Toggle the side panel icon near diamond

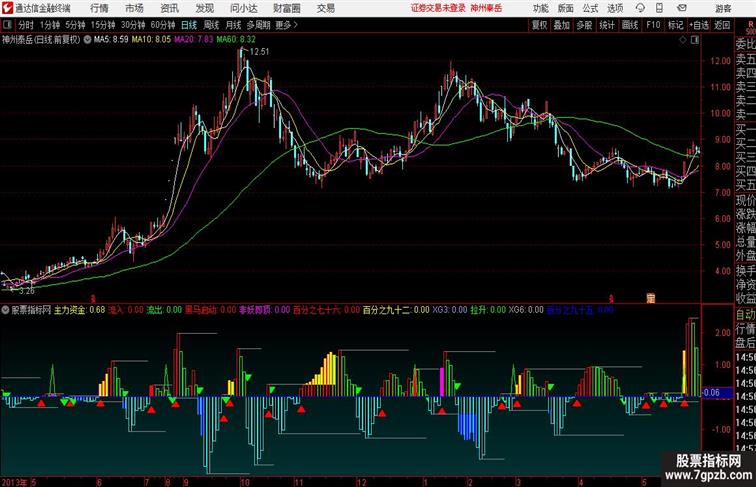695,40
